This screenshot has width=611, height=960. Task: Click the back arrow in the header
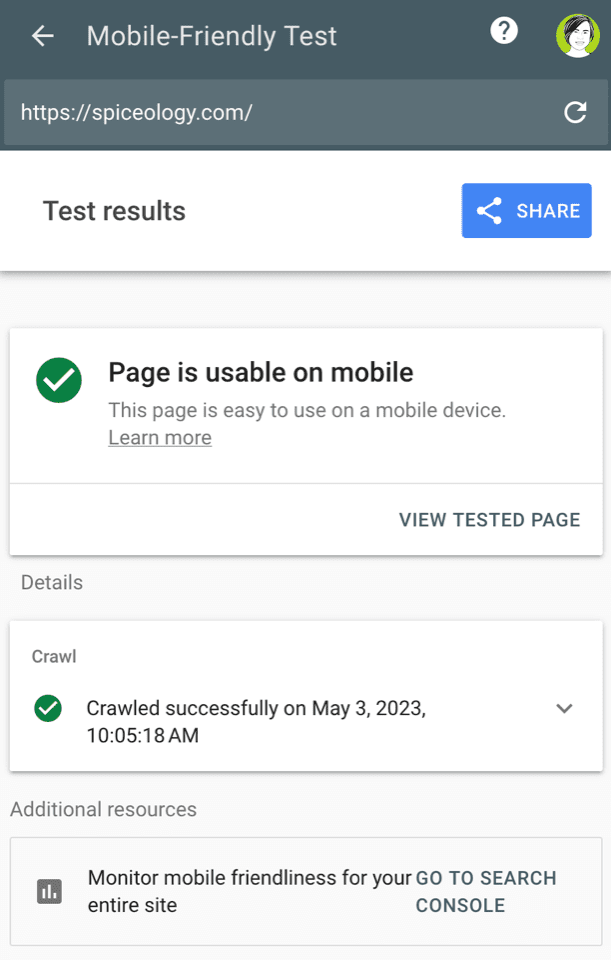40,36
